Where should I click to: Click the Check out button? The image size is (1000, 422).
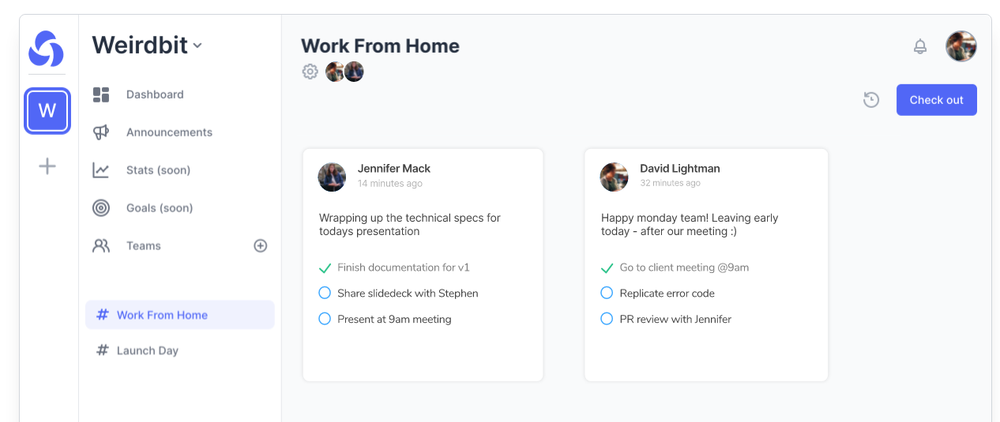pos(936,100)
